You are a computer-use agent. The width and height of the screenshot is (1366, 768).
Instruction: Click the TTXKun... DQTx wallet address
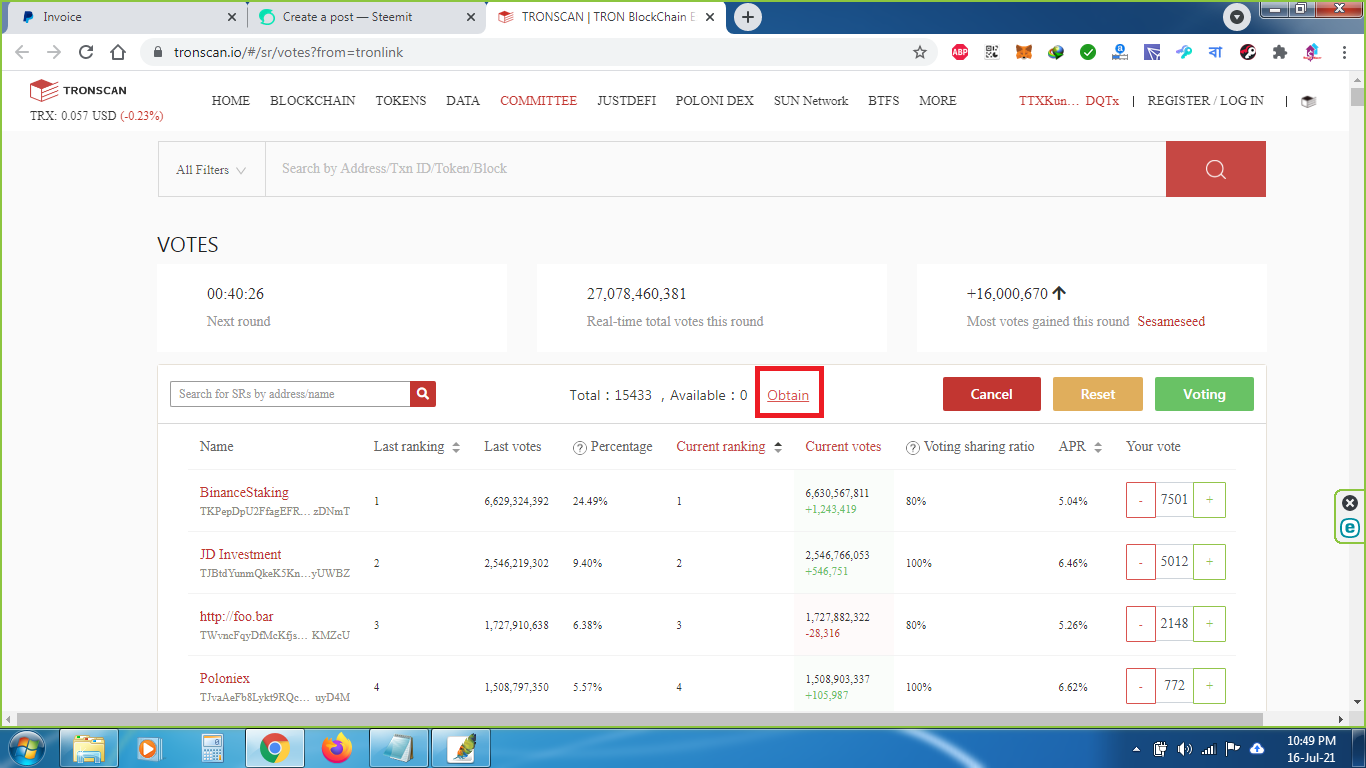tap(1069, 101)
